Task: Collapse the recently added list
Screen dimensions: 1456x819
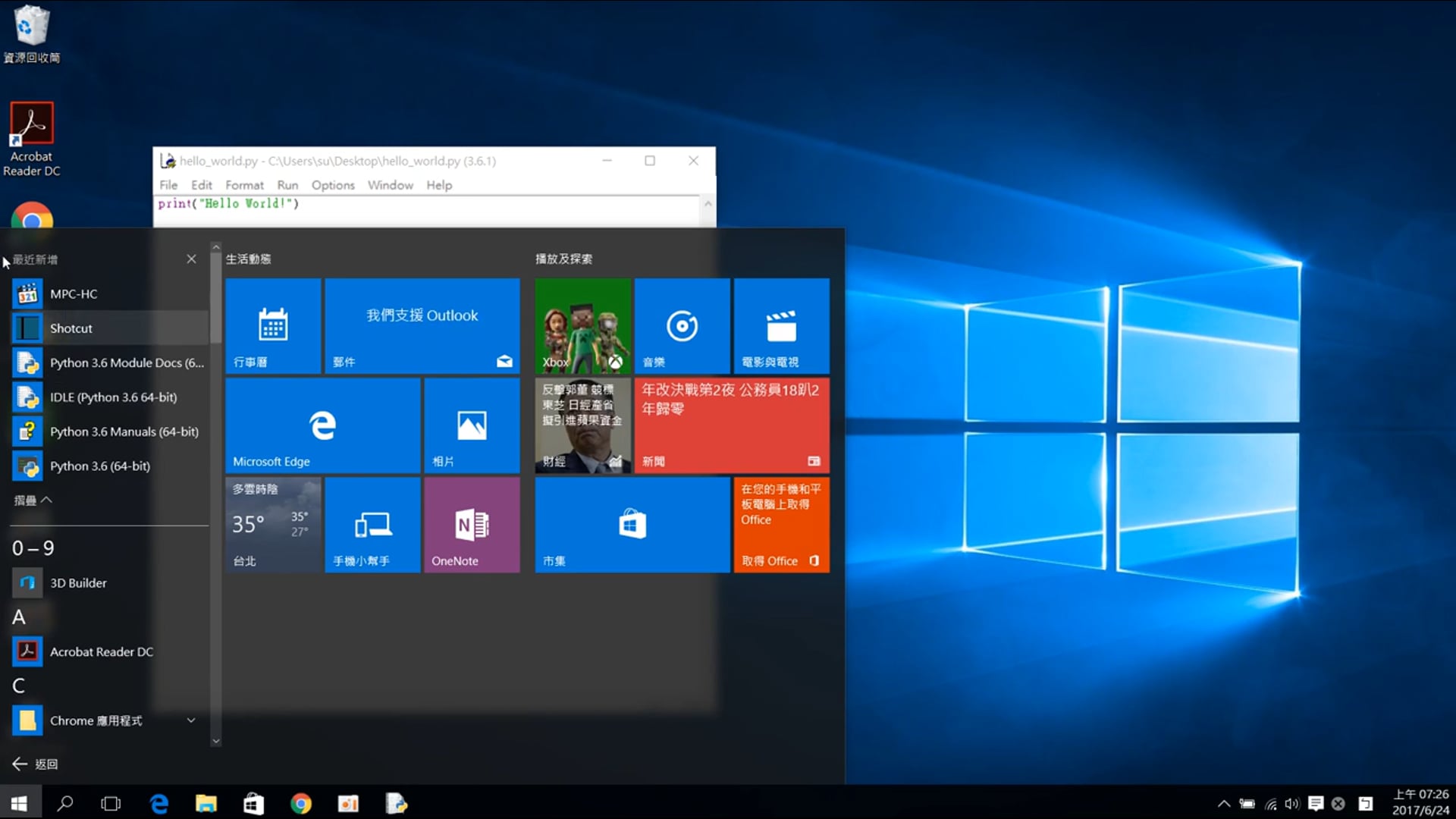Action: coord(33,500)
